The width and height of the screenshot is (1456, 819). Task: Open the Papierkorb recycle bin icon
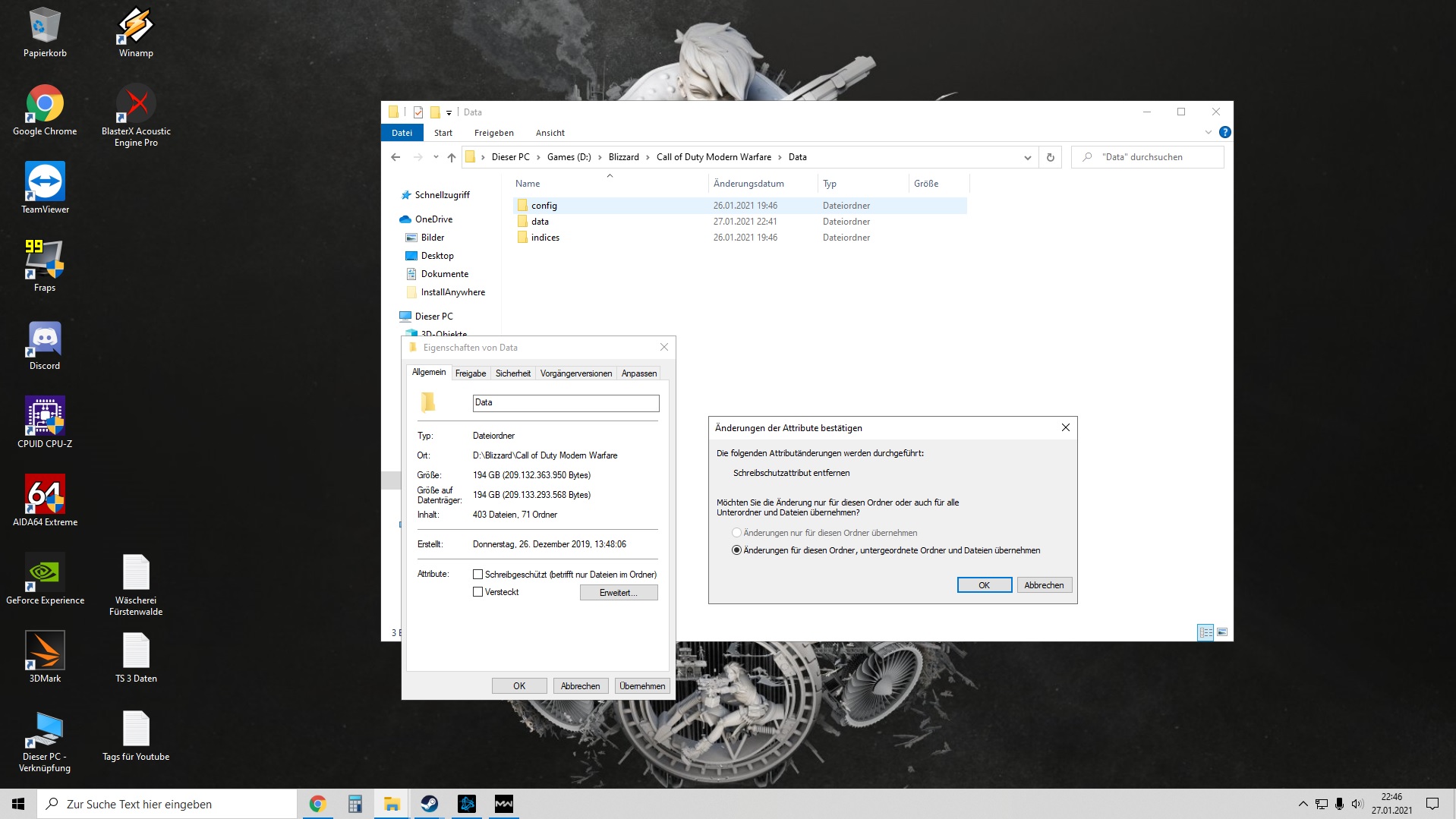[45, 32]
